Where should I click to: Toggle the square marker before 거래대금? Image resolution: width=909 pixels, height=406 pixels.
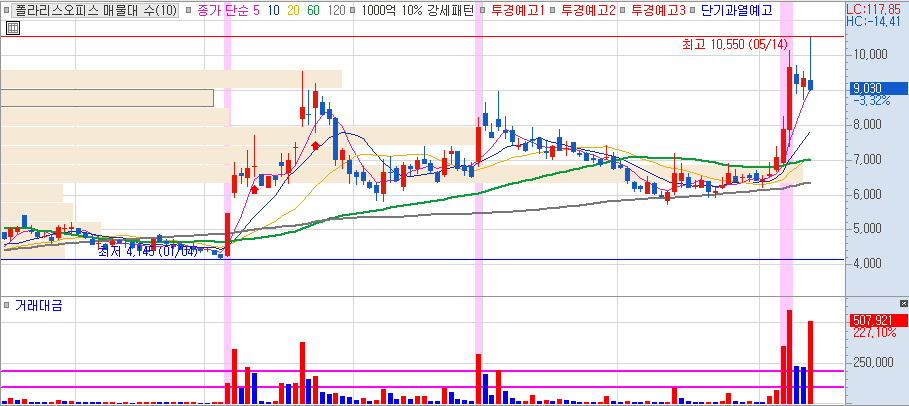click(x=6, y=305)
